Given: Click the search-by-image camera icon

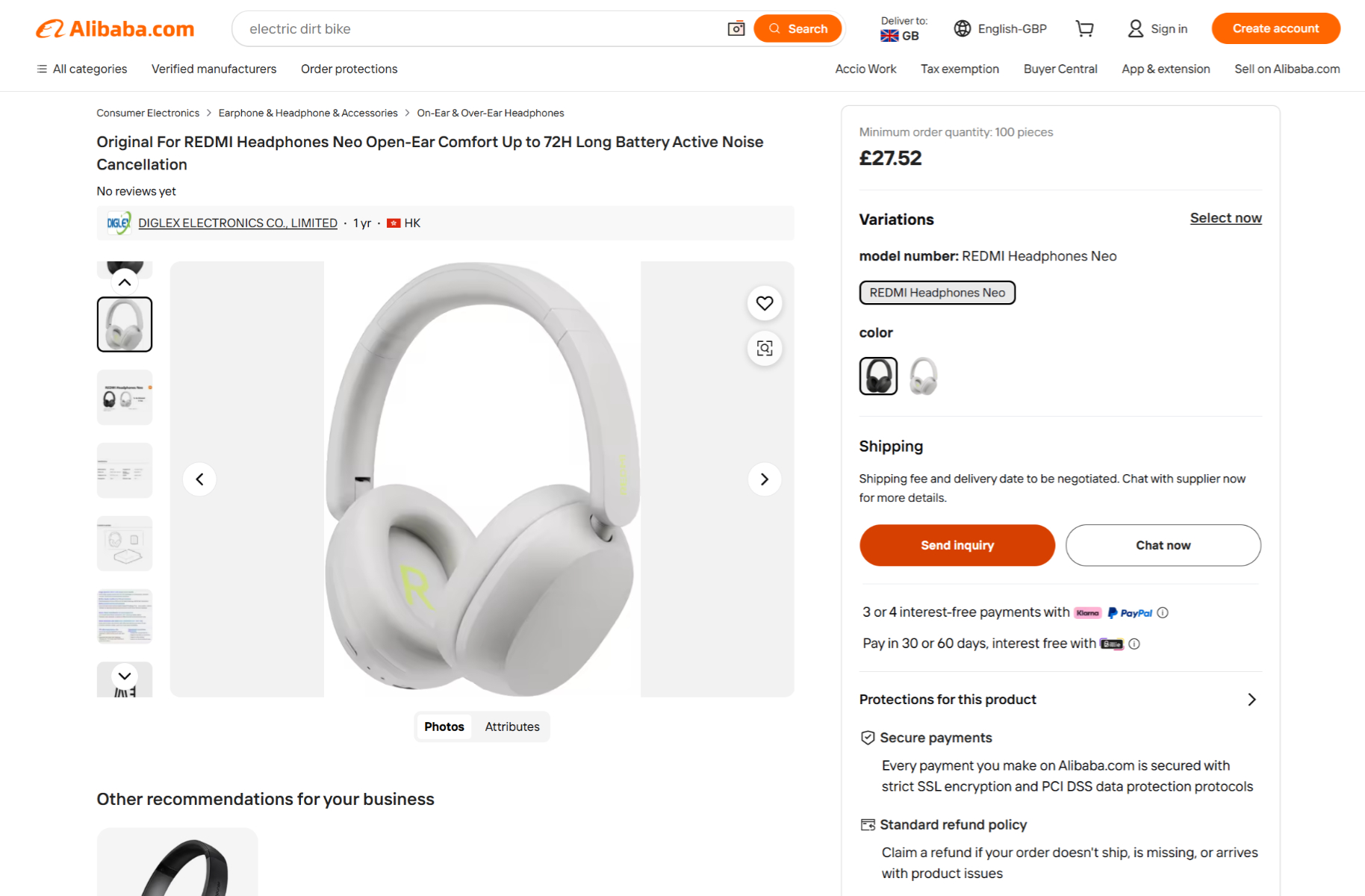Looking at the screenshot, I should (x=736, y=28).
